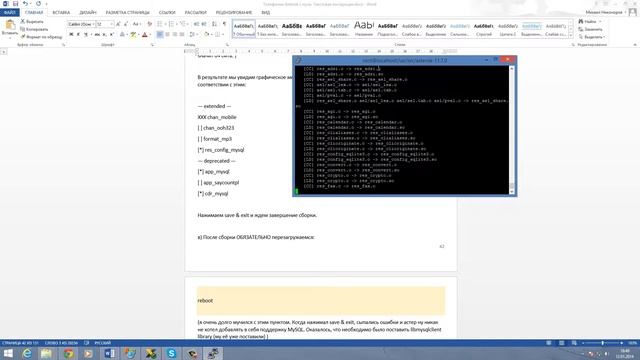The image size is (640, 360).
Task: Click Заменить replace button
Action: click(x=590, y=29)
